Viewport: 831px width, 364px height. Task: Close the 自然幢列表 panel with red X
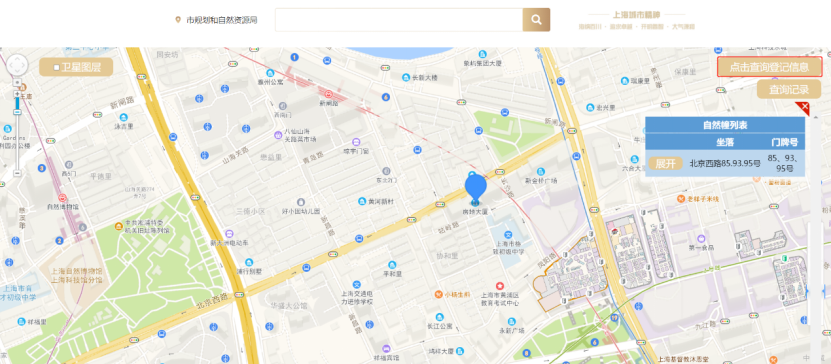tap(804, 108)
